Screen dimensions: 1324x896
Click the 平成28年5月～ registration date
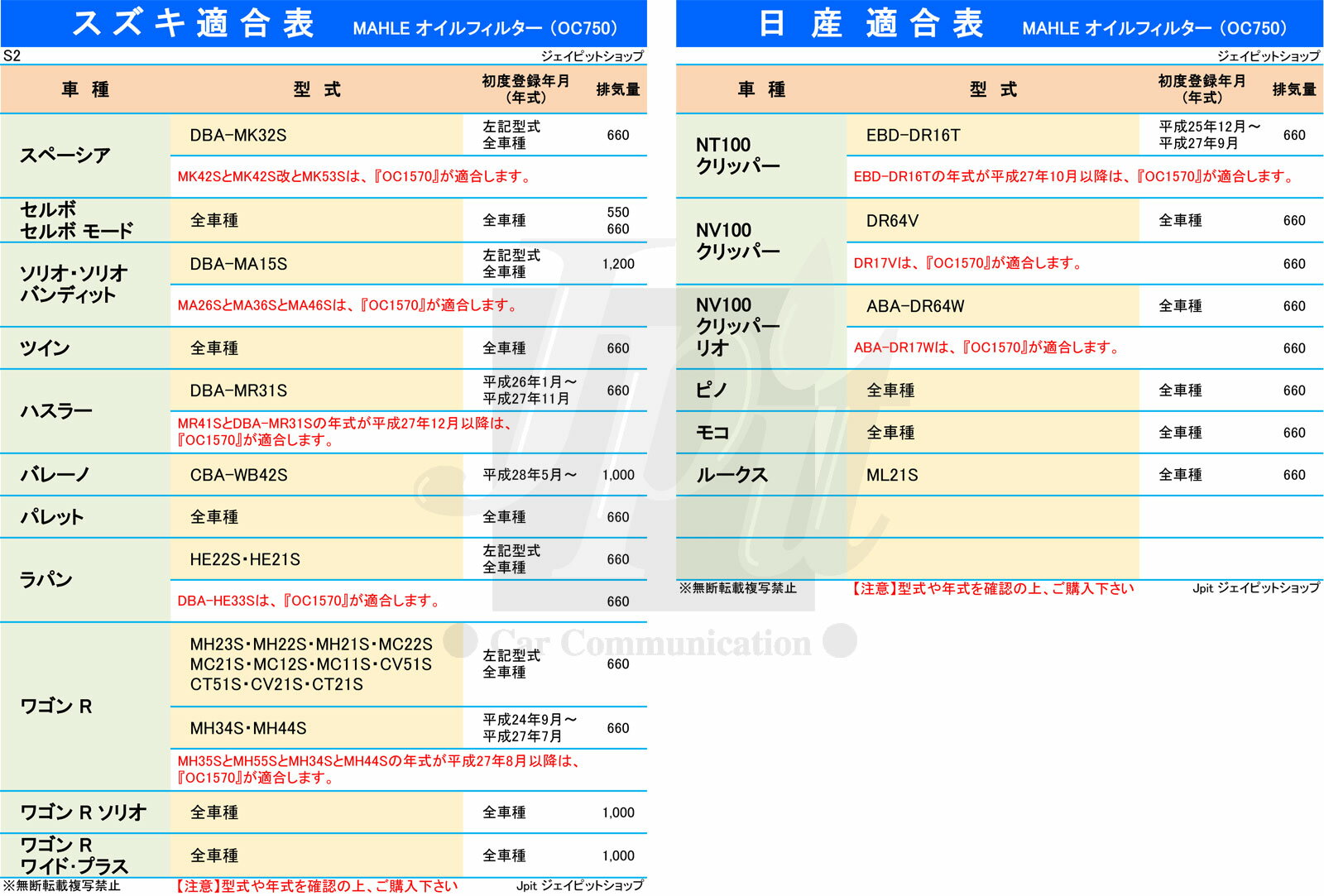530,475
